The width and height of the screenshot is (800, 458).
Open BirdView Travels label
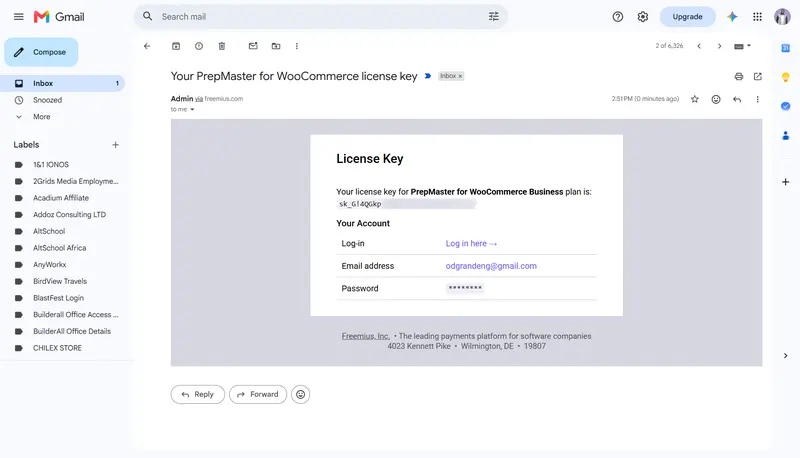click(x=62, y=281)
